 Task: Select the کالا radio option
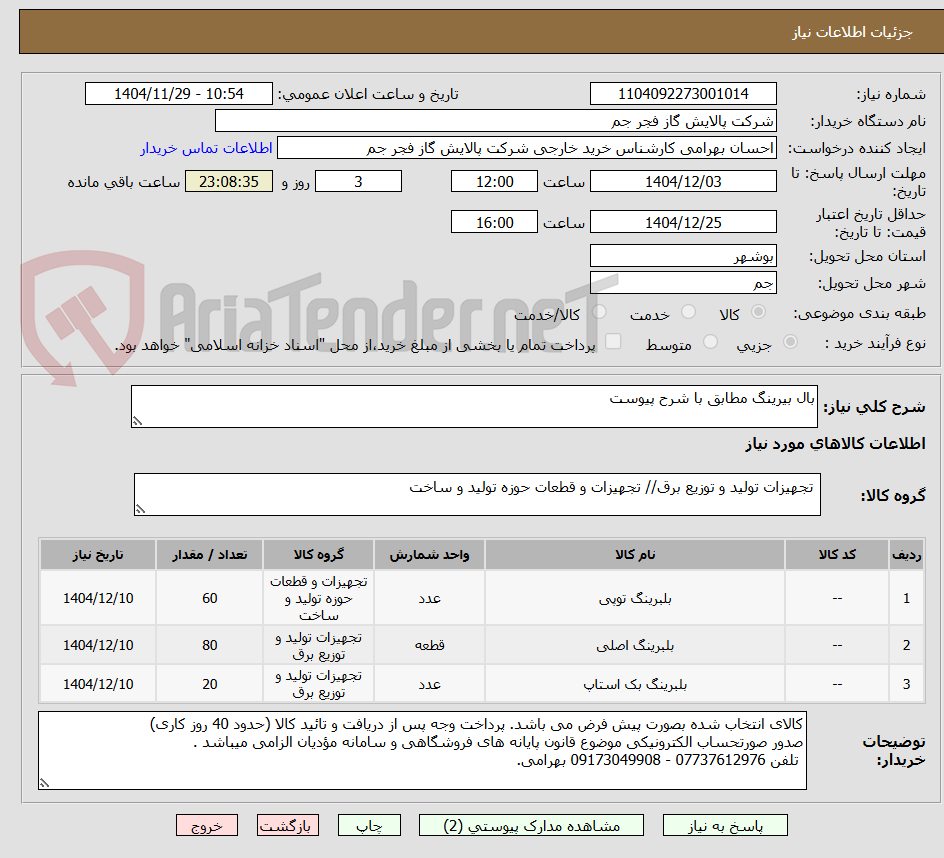[759, 311]
